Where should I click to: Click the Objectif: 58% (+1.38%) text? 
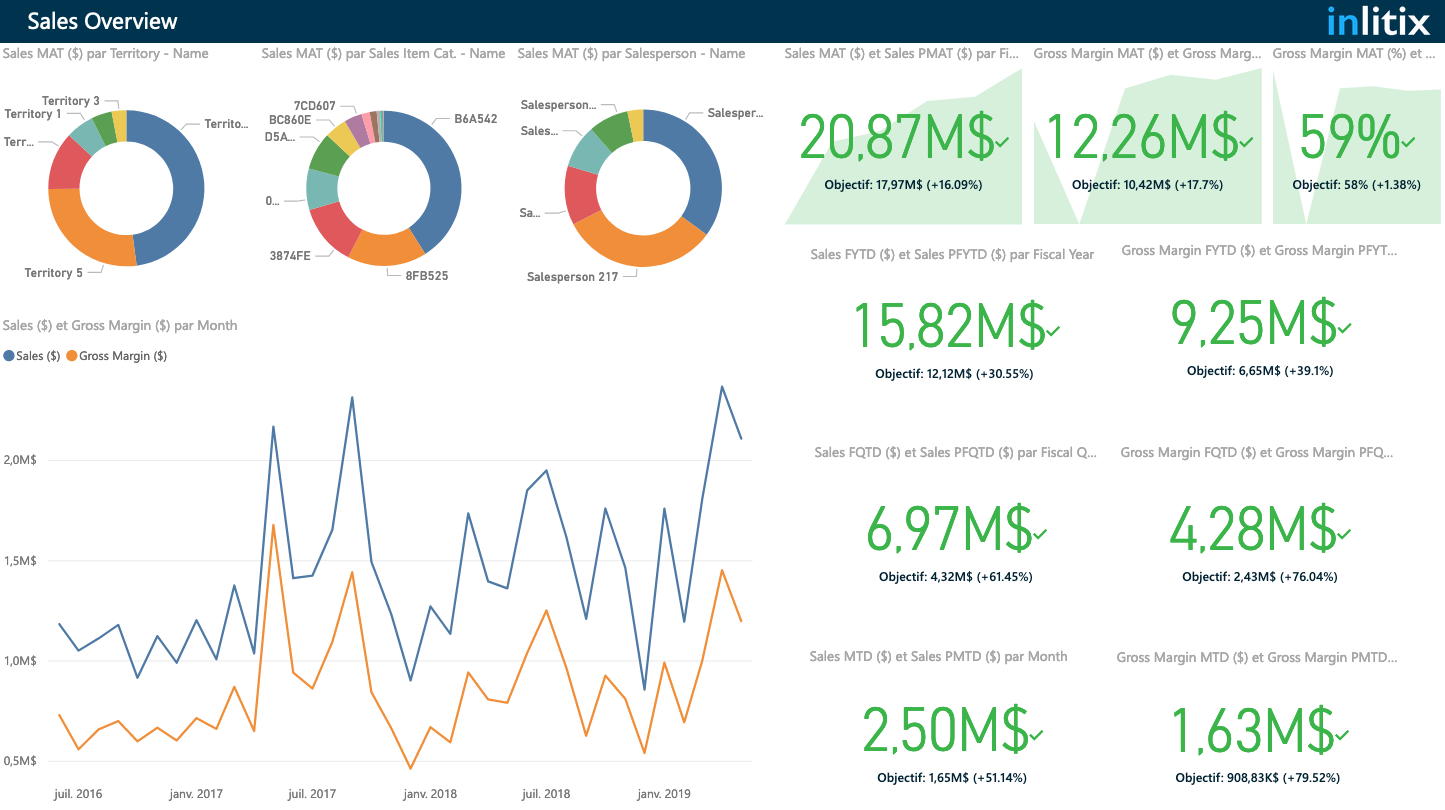point(1356,185)
